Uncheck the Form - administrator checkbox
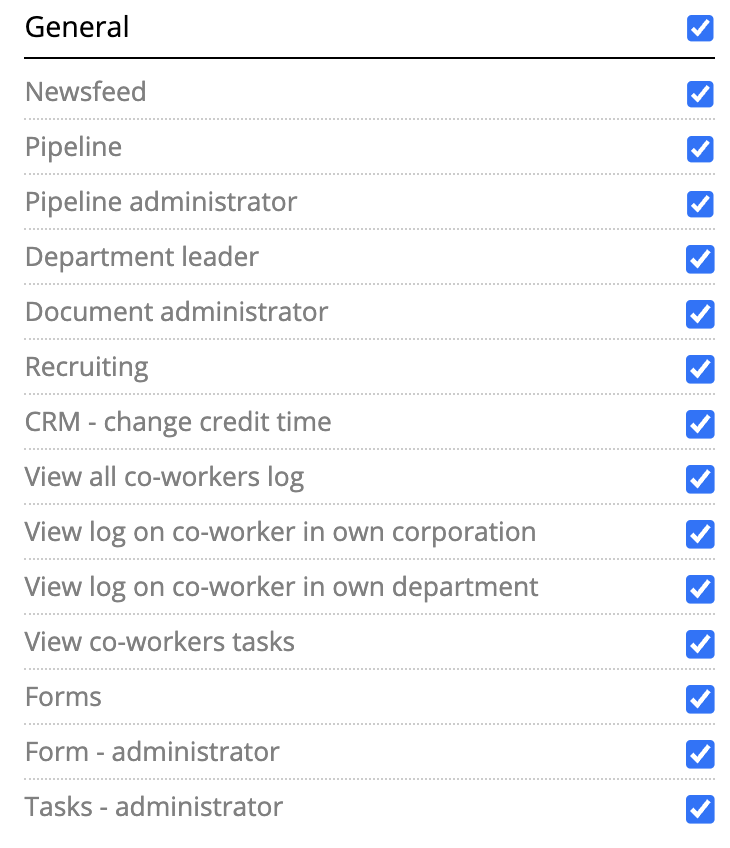 pos(700,754)
